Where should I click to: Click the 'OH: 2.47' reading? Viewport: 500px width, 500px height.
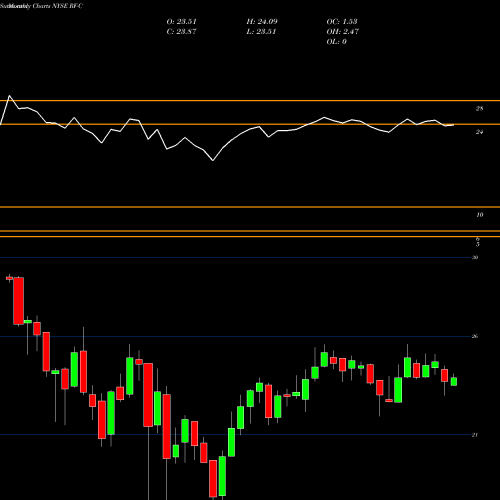click(343, 31)
